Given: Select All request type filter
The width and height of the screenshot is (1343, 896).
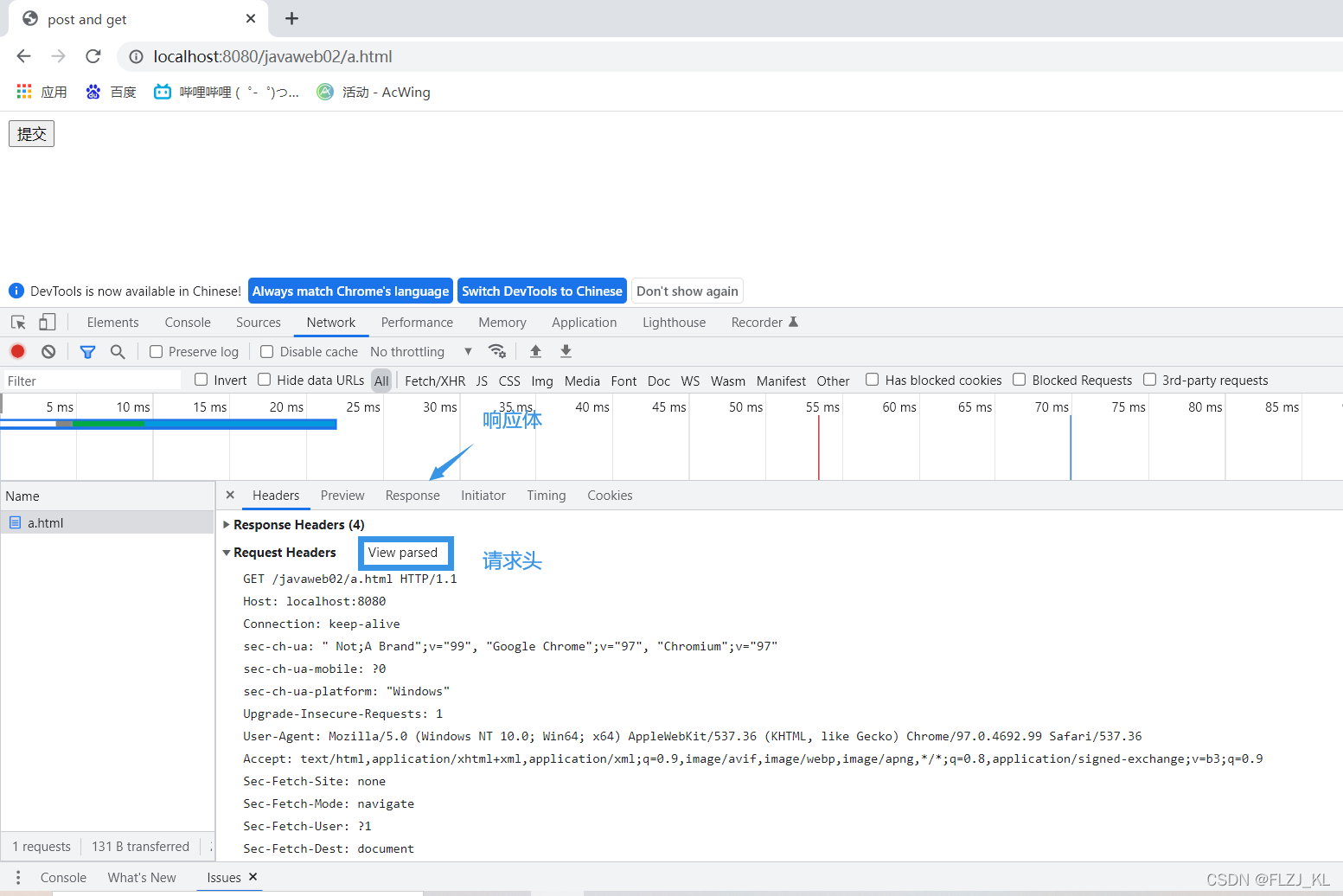Looking at the screenshot, I should (x=381, y=381).
